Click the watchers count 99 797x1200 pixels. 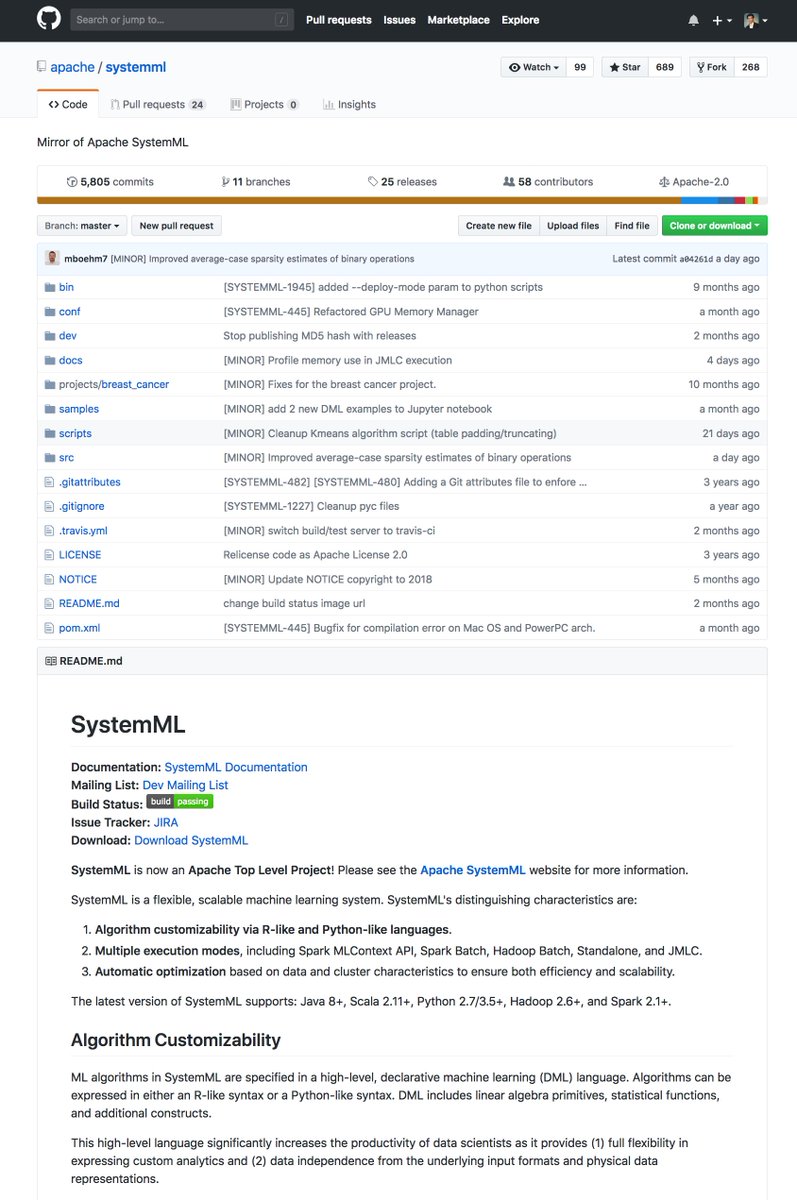pos(580,67)
